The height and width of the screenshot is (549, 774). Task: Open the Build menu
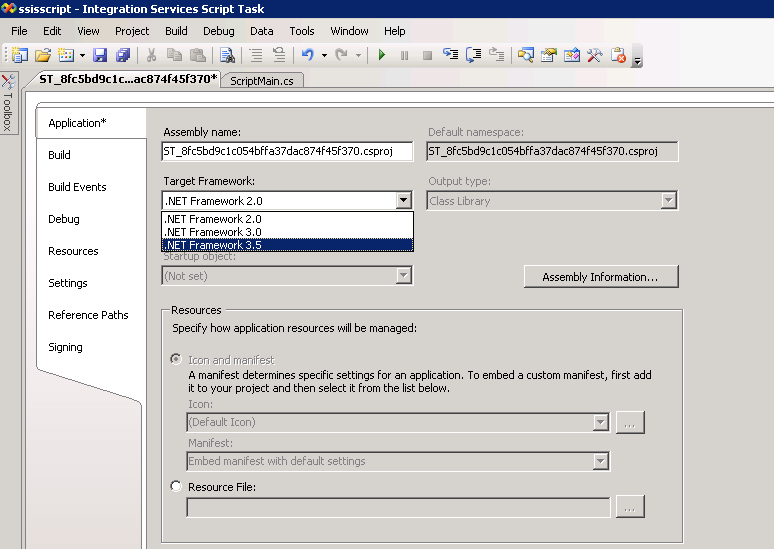point(176,31)
